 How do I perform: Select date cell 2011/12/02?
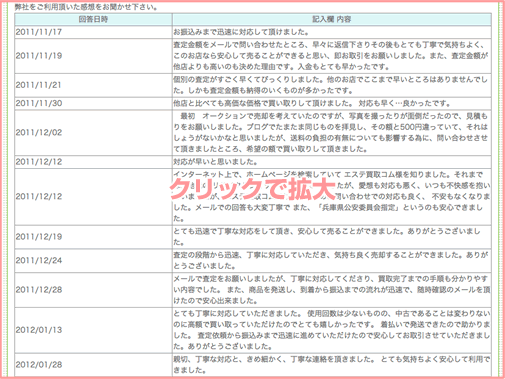[93, 132]
